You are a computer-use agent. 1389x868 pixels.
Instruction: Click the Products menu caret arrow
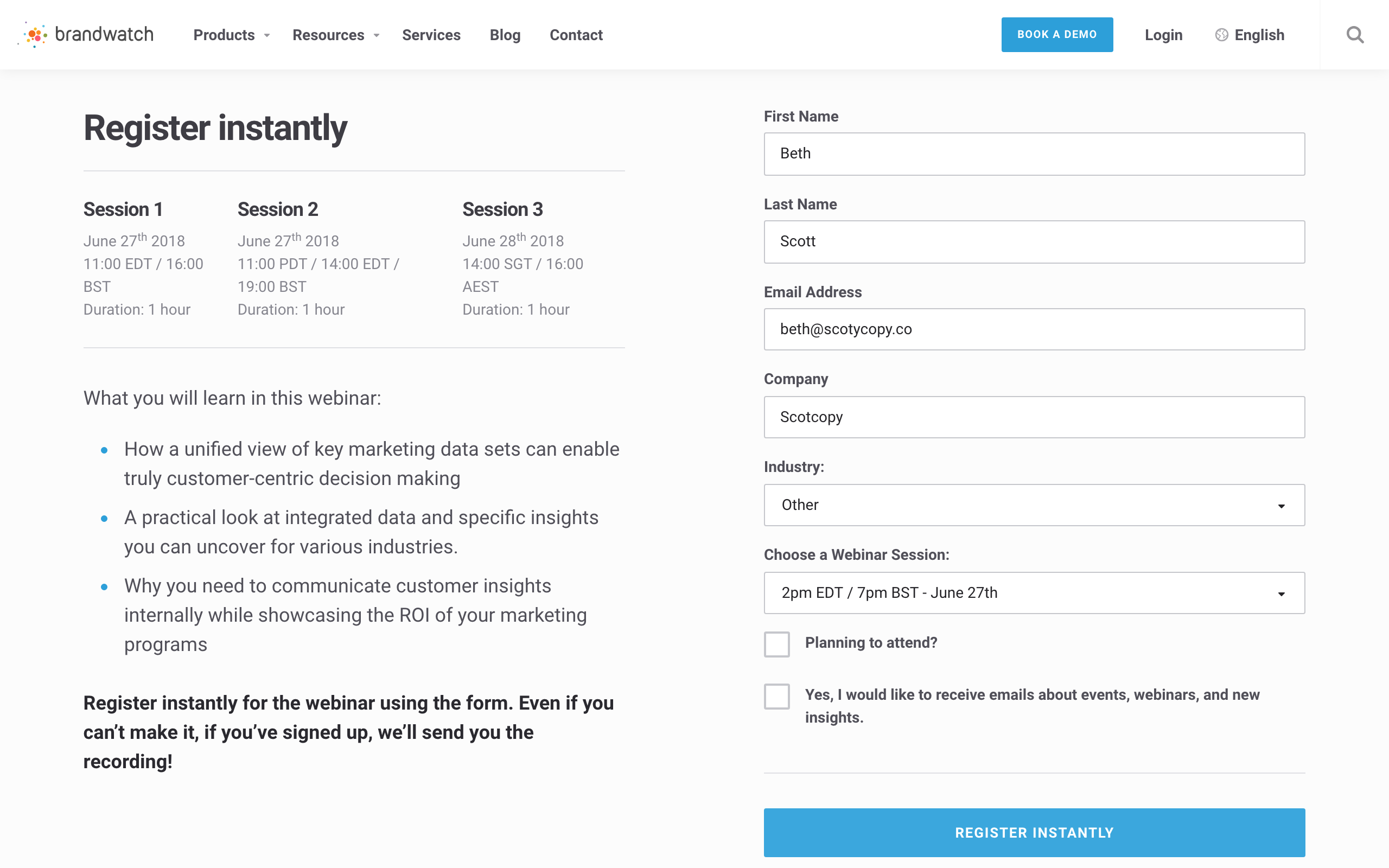click(x=267, y=36)
